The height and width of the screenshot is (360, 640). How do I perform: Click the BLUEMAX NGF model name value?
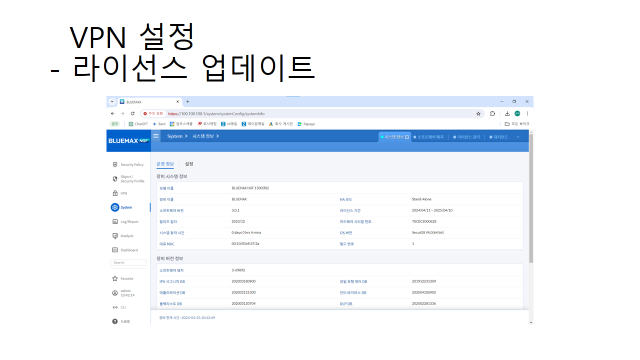coord(250,188)
